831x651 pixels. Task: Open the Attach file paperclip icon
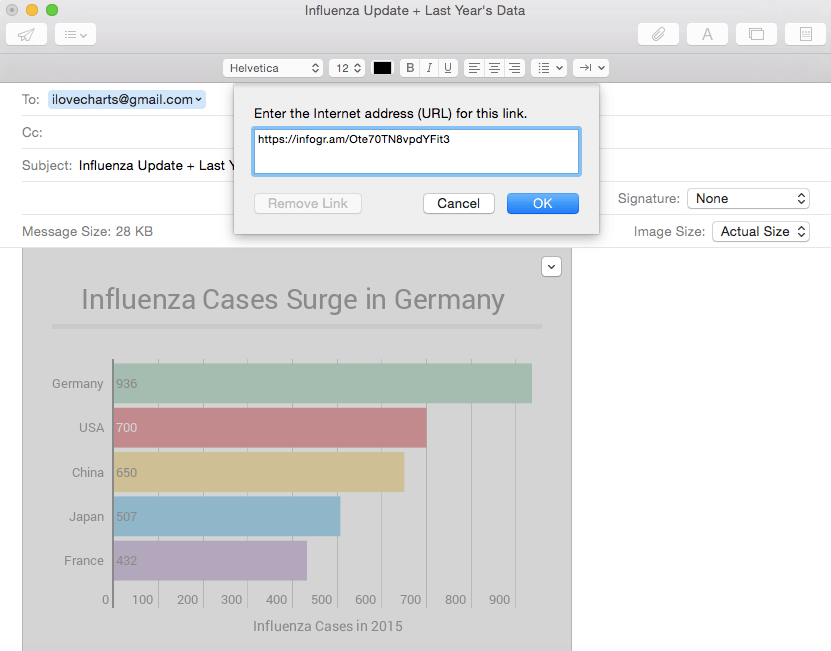pyautogui.click(x=657, y=33)
